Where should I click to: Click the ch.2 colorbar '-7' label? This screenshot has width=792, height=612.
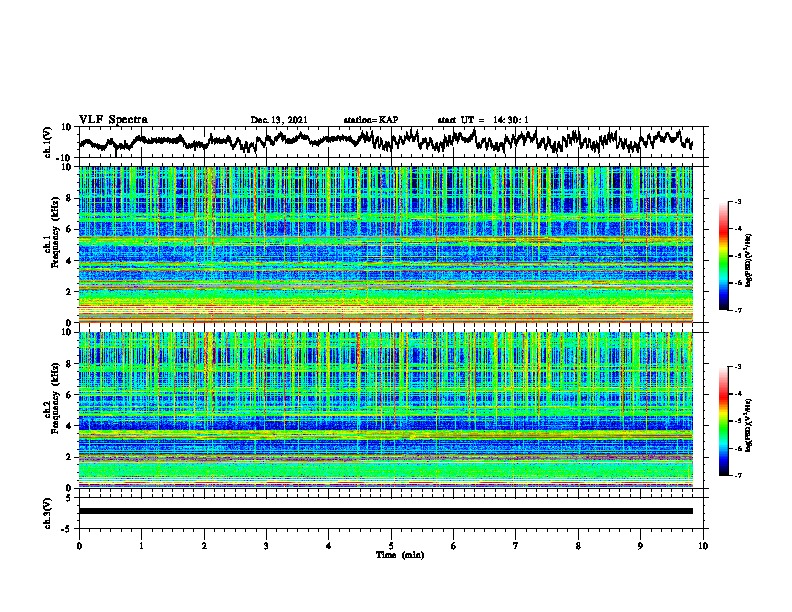[x=737, y=475]
